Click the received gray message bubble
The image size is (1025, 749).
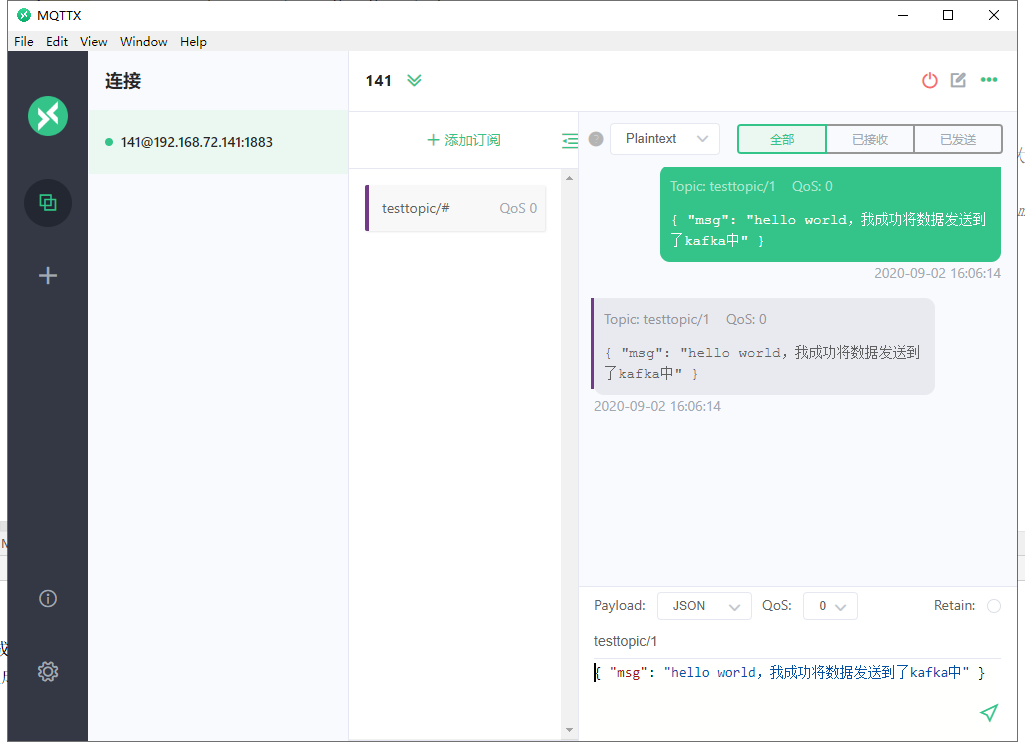[x=763, y=346]
